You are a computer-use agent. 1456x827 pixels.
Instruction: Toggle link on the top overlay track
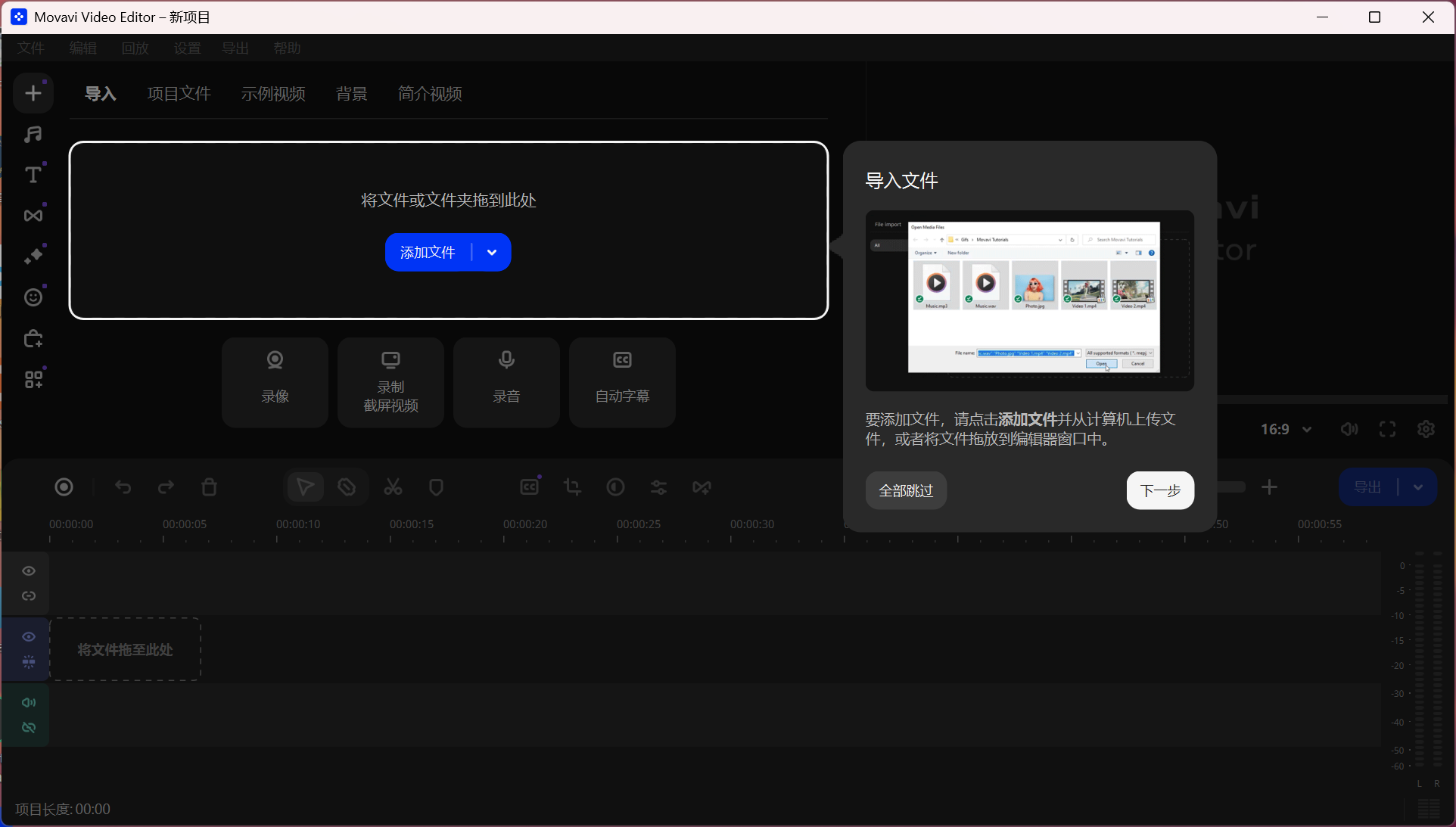(29, 596)
